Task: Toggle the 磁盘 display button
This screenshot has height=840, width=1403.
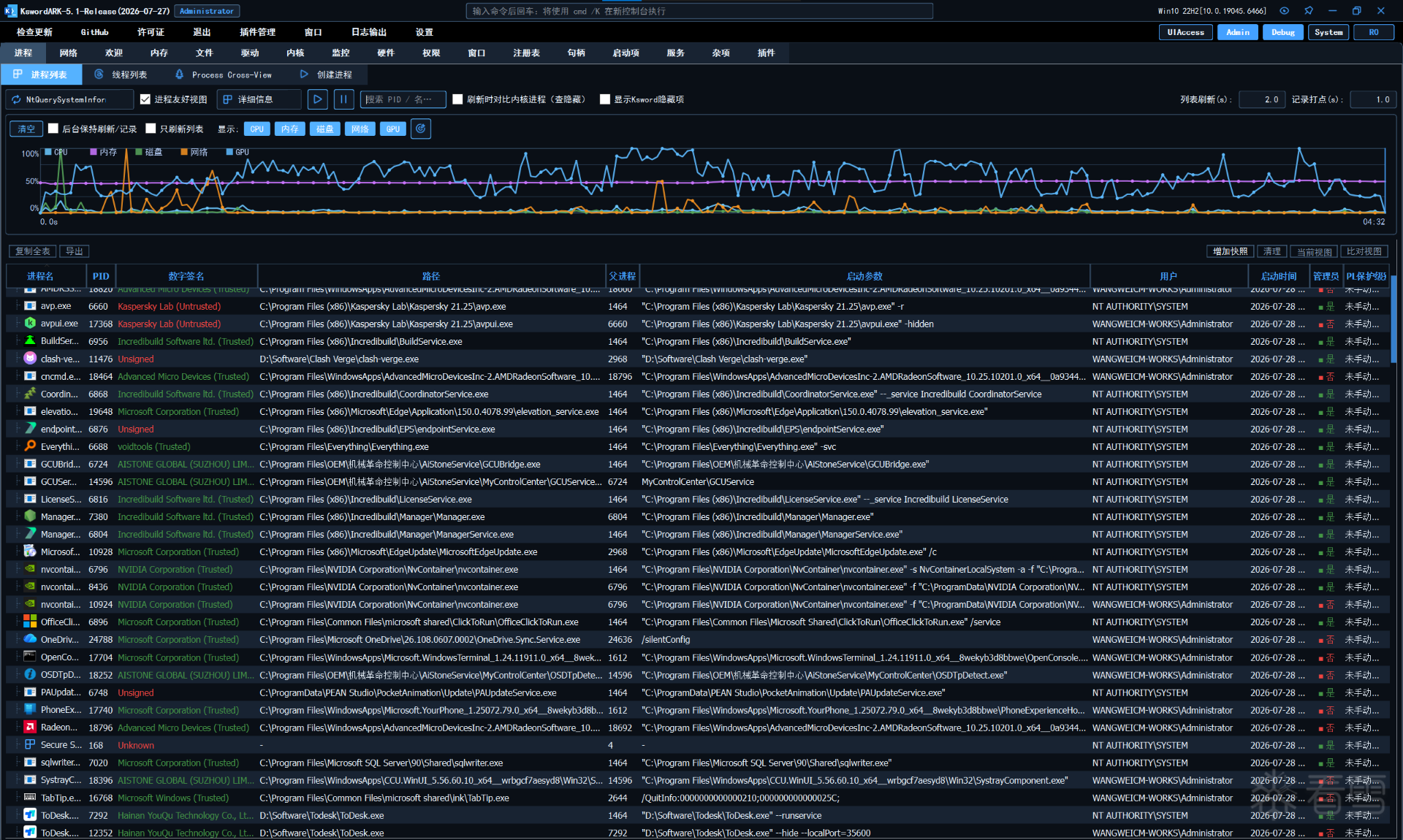Action: pos(325,129)
